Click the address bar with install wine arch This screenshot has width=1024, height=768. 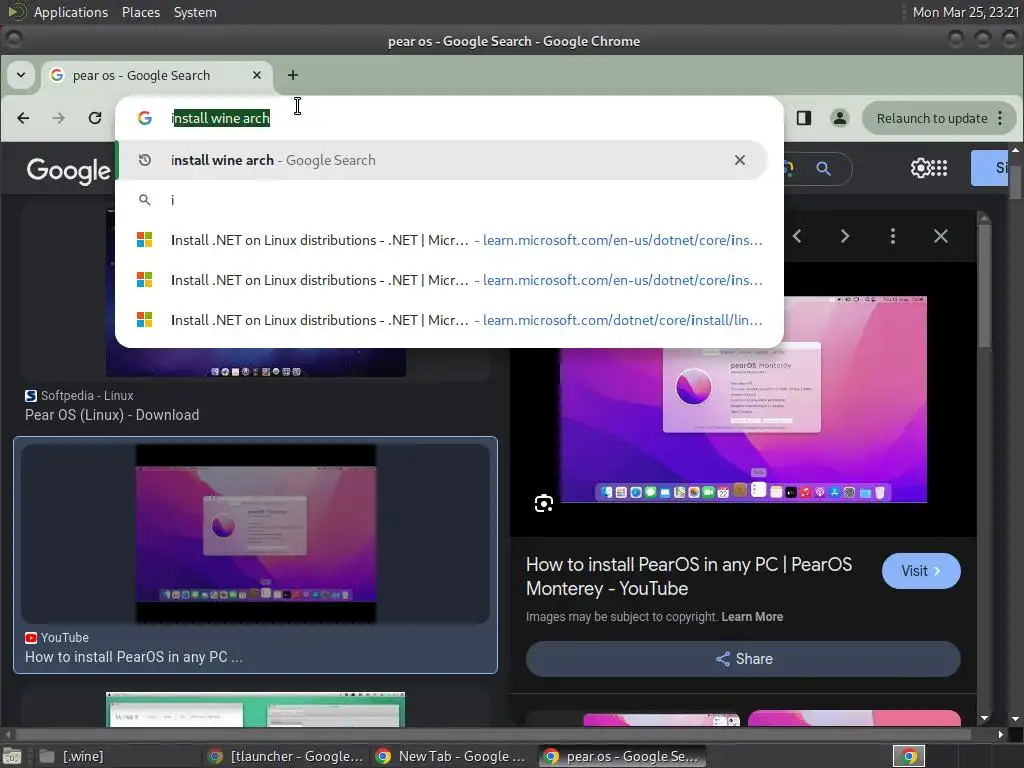point(449,118)
